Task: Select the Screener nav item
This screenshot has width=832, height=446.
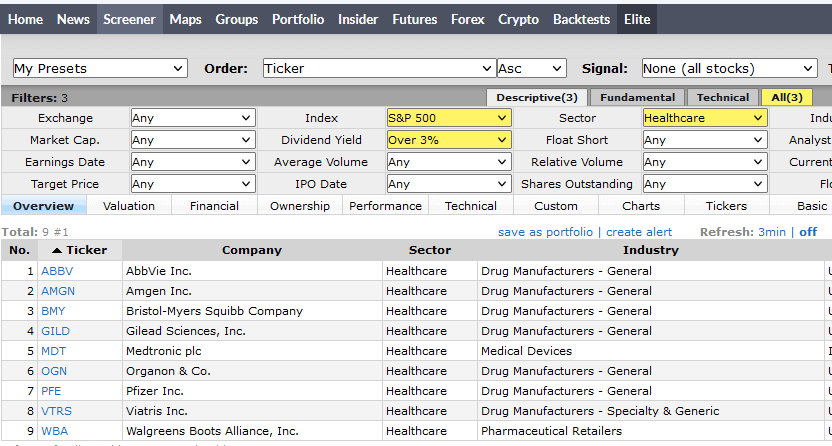Action: click(129, 19)
